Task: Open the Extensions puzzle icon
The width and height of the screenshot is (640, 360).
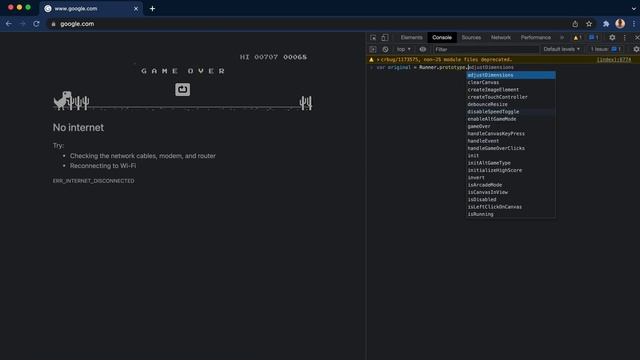Action: [x=606, y=24]
